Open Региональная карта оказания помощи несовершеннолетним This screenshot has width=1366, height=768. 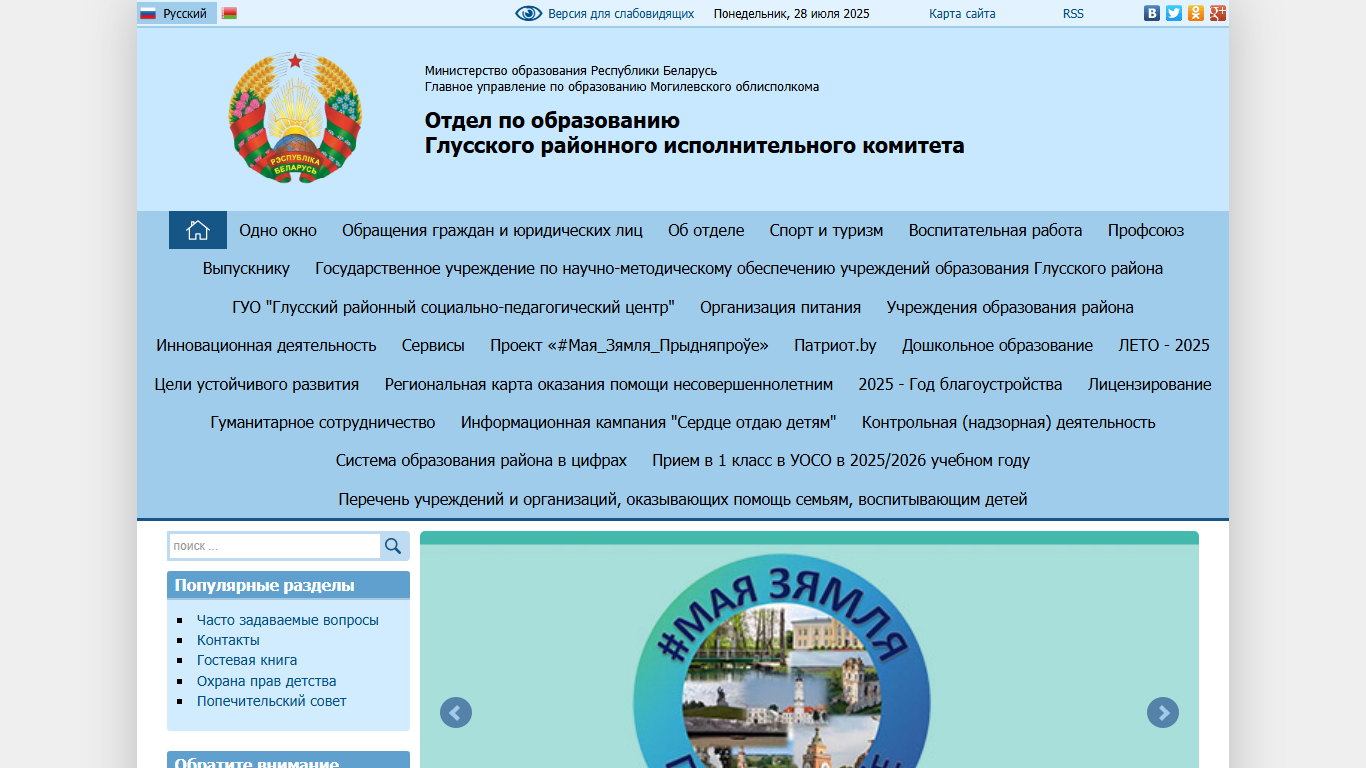point(609,384)
